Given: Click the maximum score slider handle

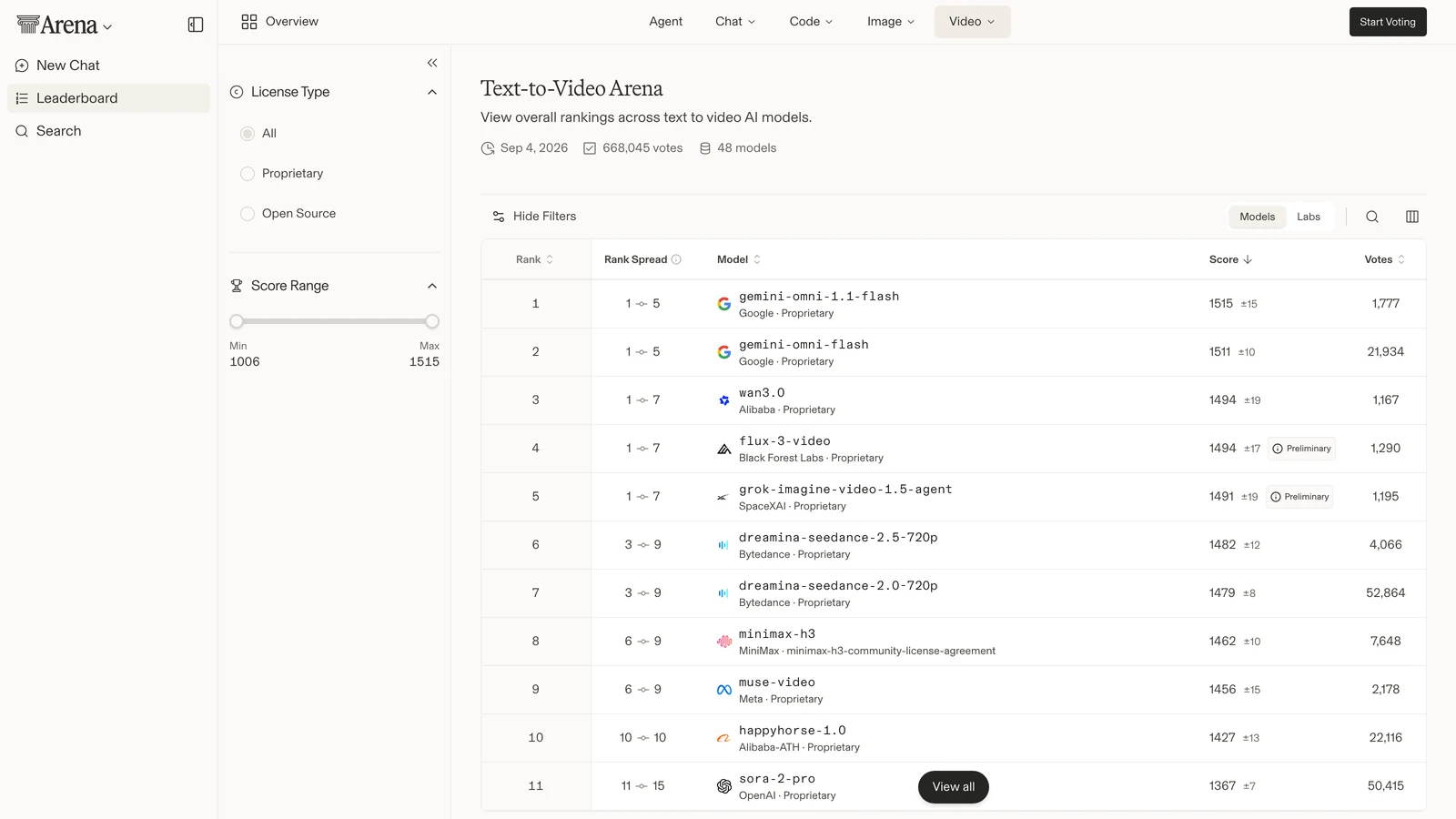Looking at the screenshot, I should click(432, 321).
